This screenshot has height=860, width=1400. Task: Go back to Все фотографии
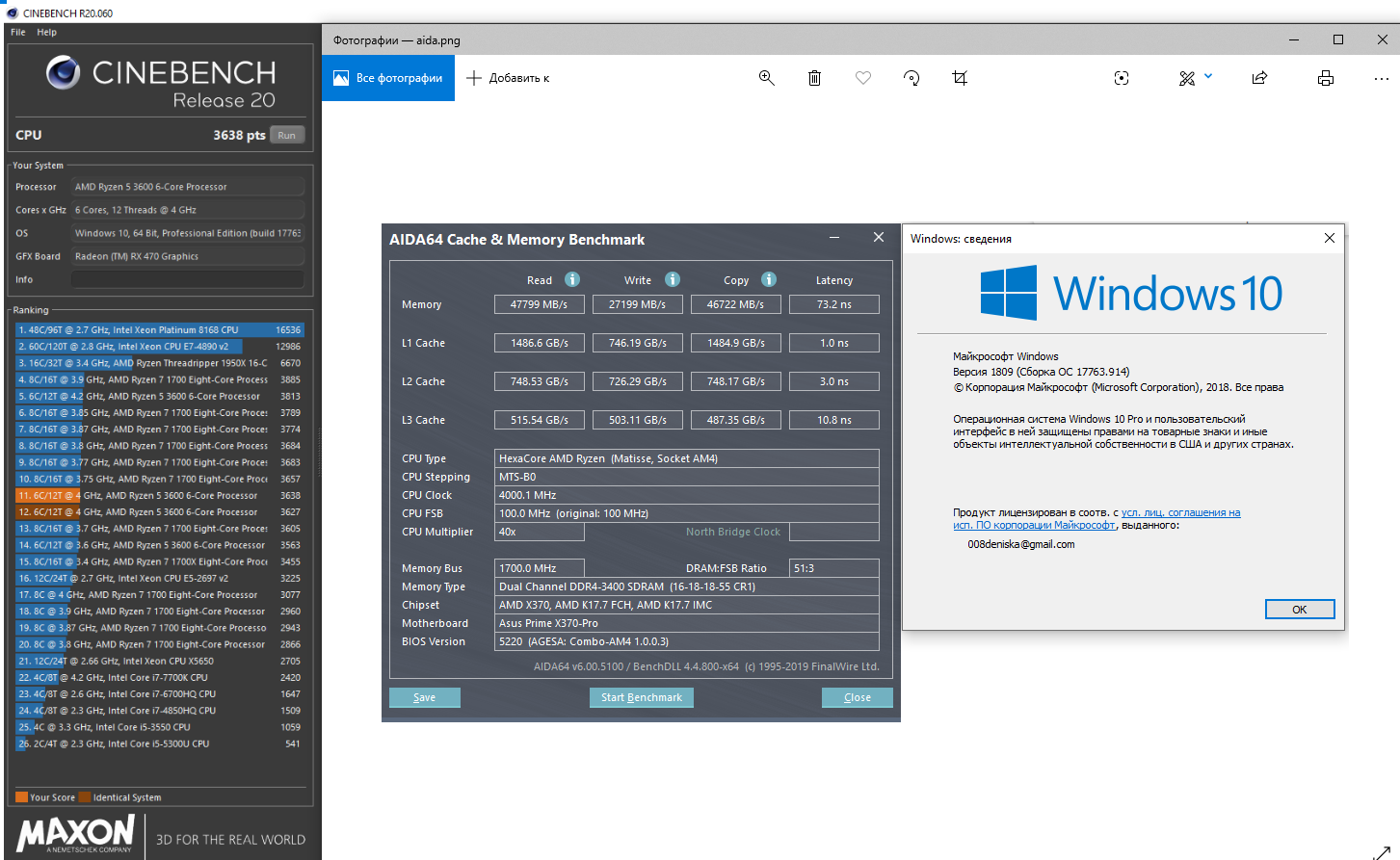(387, 78)
